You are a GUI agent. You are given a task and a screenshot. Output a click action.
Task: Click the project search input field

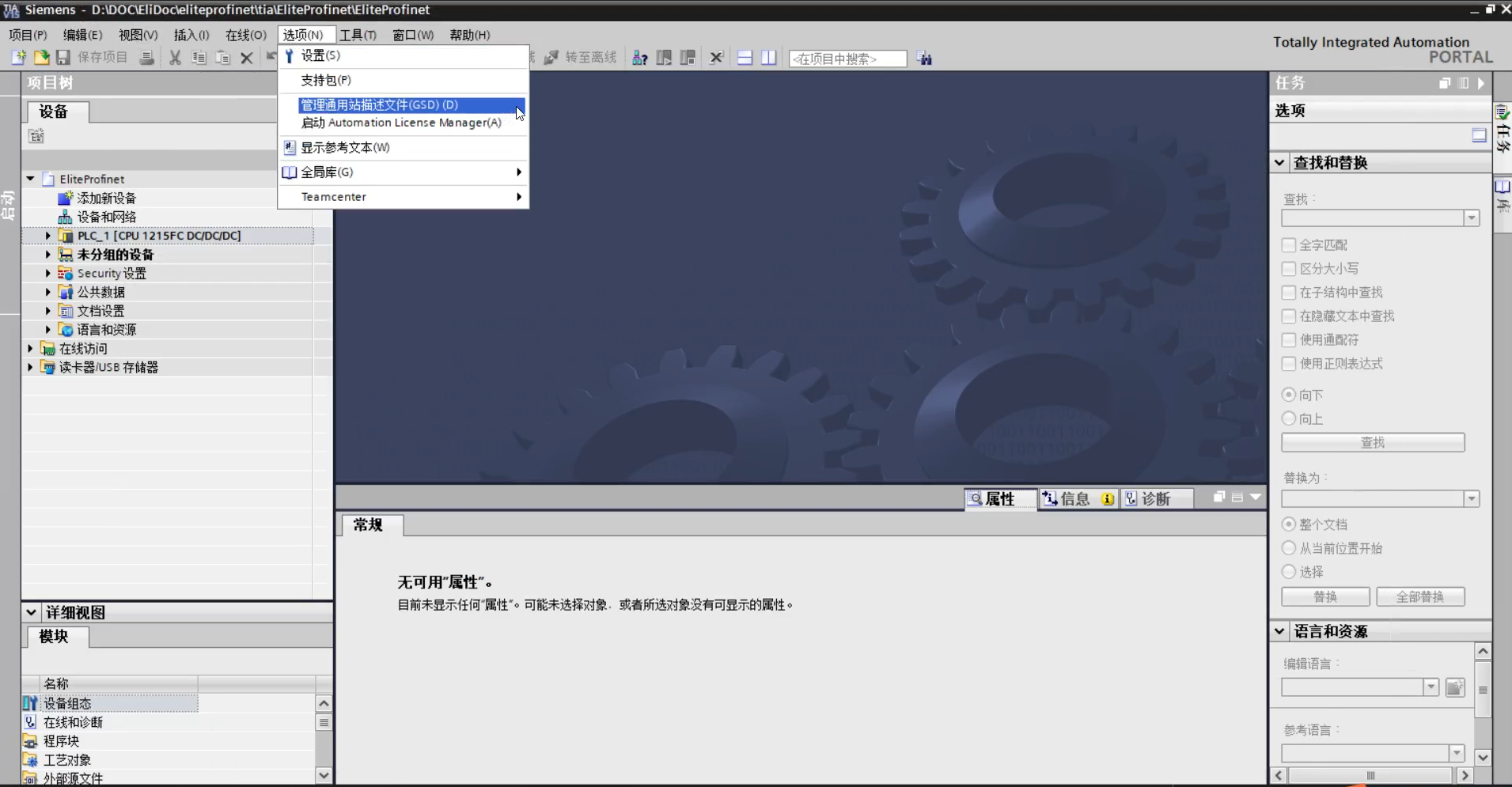coord(847,59)
